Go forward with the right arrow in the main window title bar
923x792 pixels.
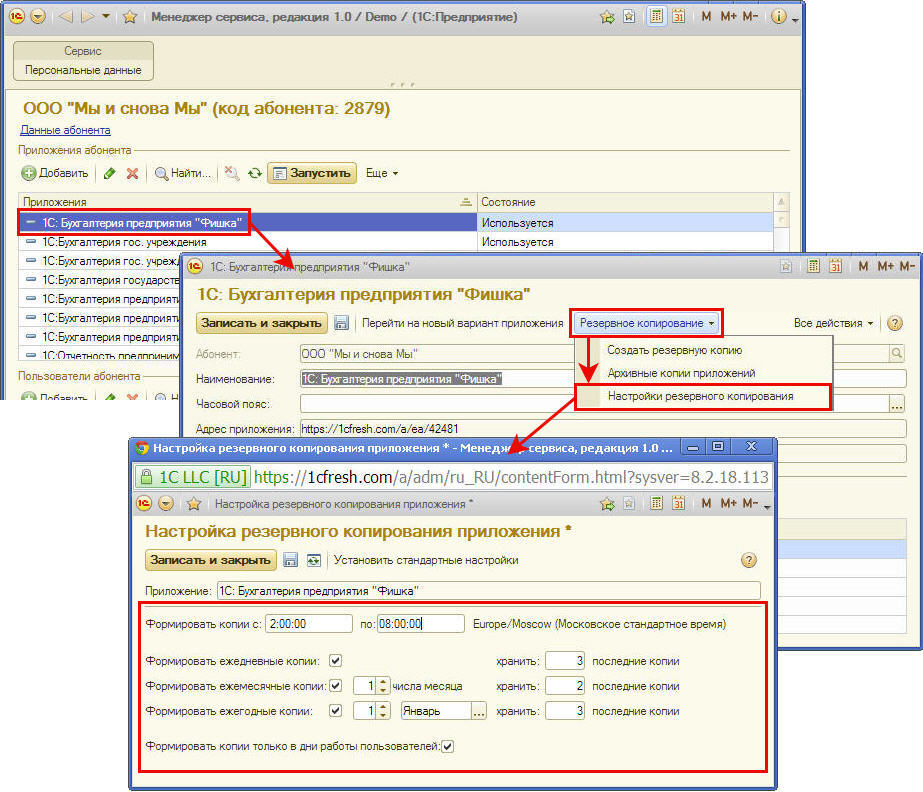[x=87, y=16]
